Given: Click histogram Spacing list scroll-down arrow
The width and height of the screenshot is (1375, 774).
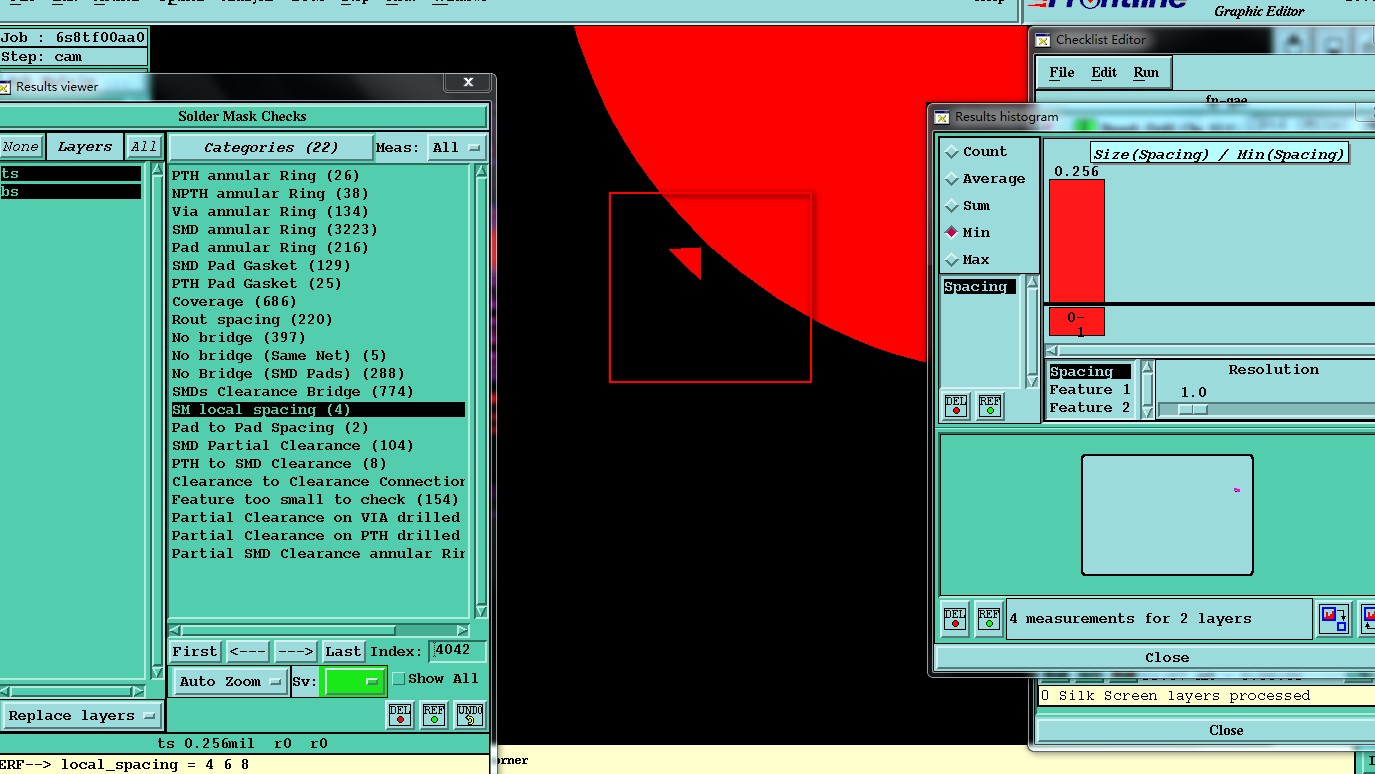Looking at the screenshot, I should coord(1032,381).
